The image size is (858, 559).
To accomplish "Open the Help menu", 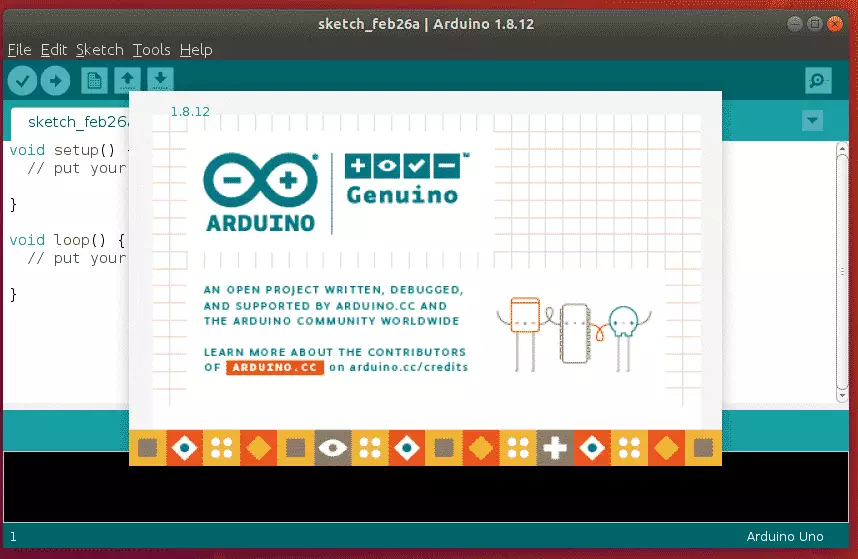I will [196, 50].
